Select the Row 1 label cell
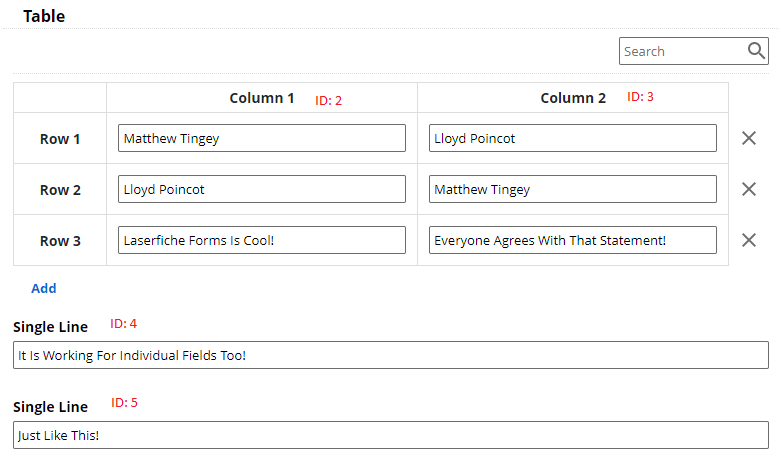Image resolution: width=781 pixels, height=468 pixels. click(x=60, y=138)
